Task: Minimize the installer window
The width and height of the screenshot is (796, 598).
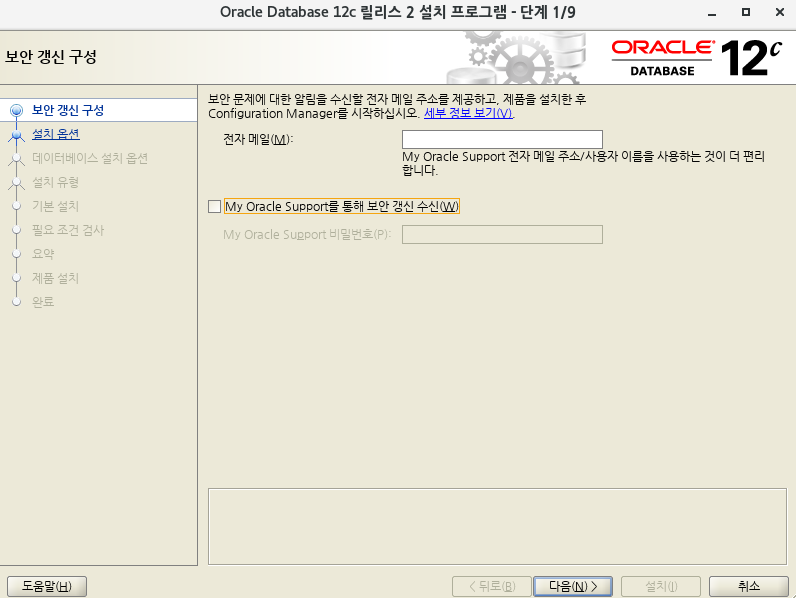Action: [712, 13]
